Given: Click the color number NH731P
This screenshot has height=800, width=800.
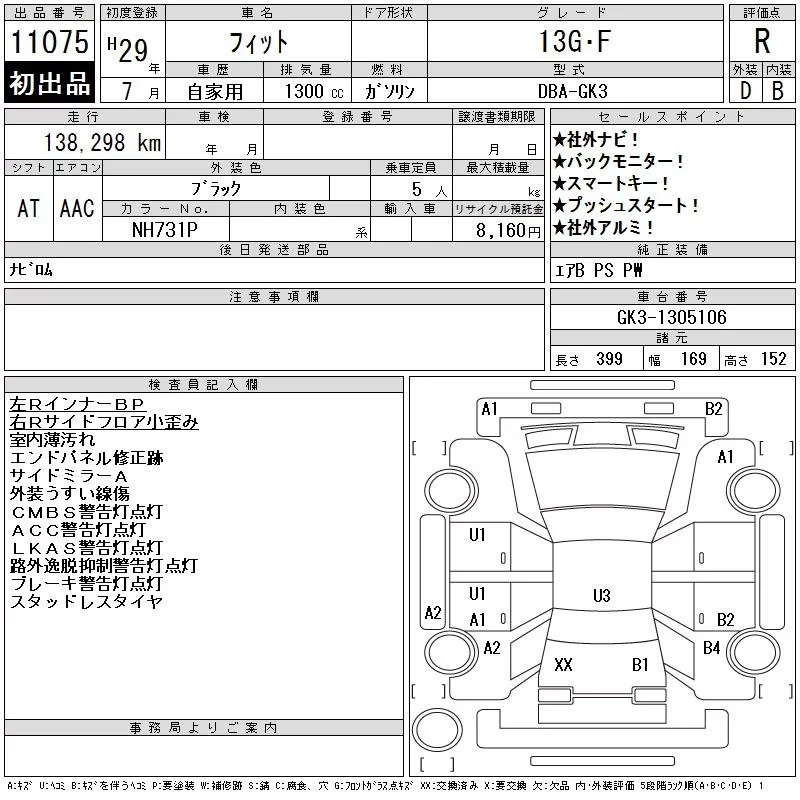Looking at the screenshot, I should pyautogui.click(x=165, y=230).
